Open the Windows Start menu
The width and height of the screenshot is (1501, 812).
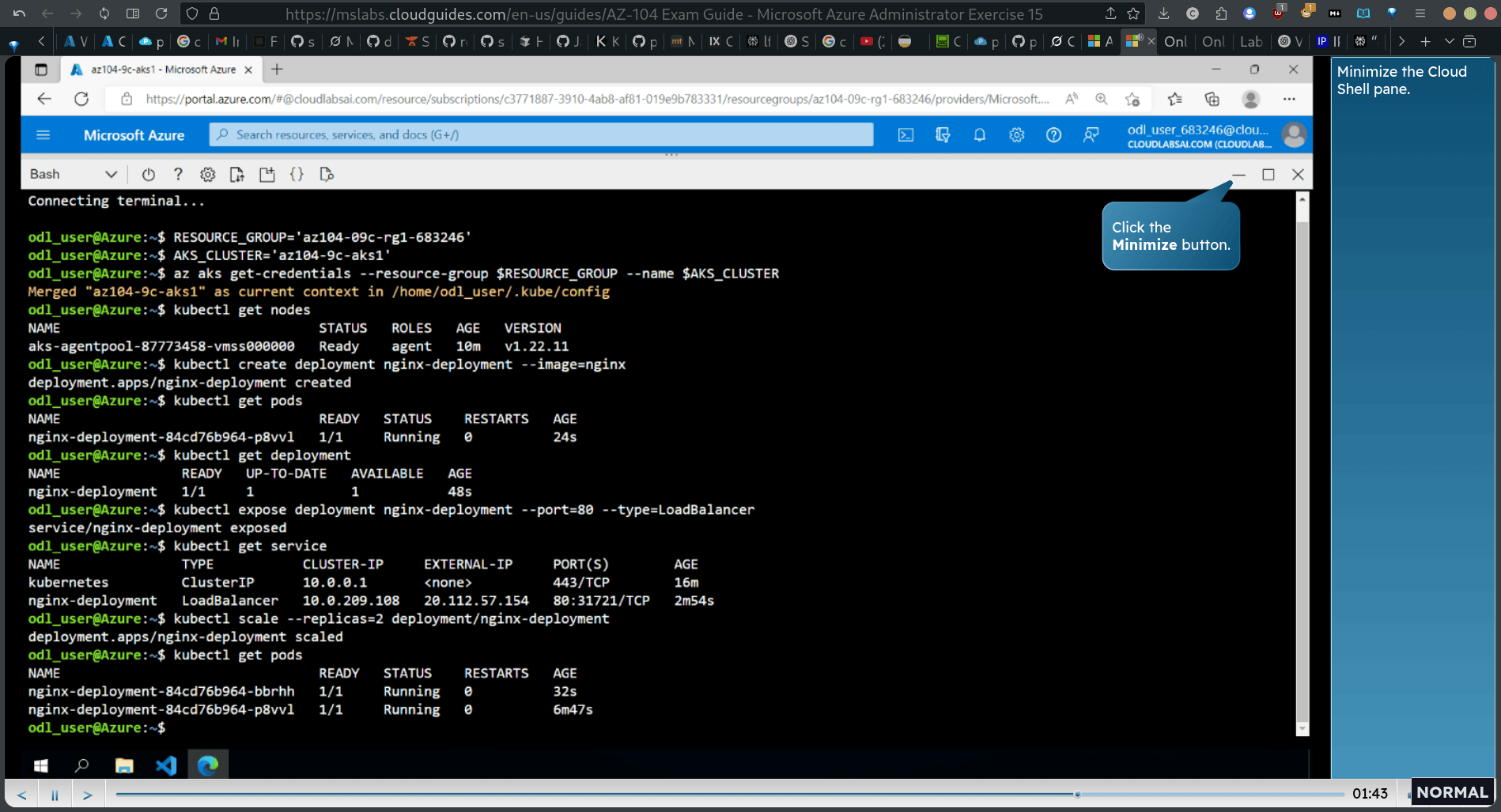click(41, 765)
